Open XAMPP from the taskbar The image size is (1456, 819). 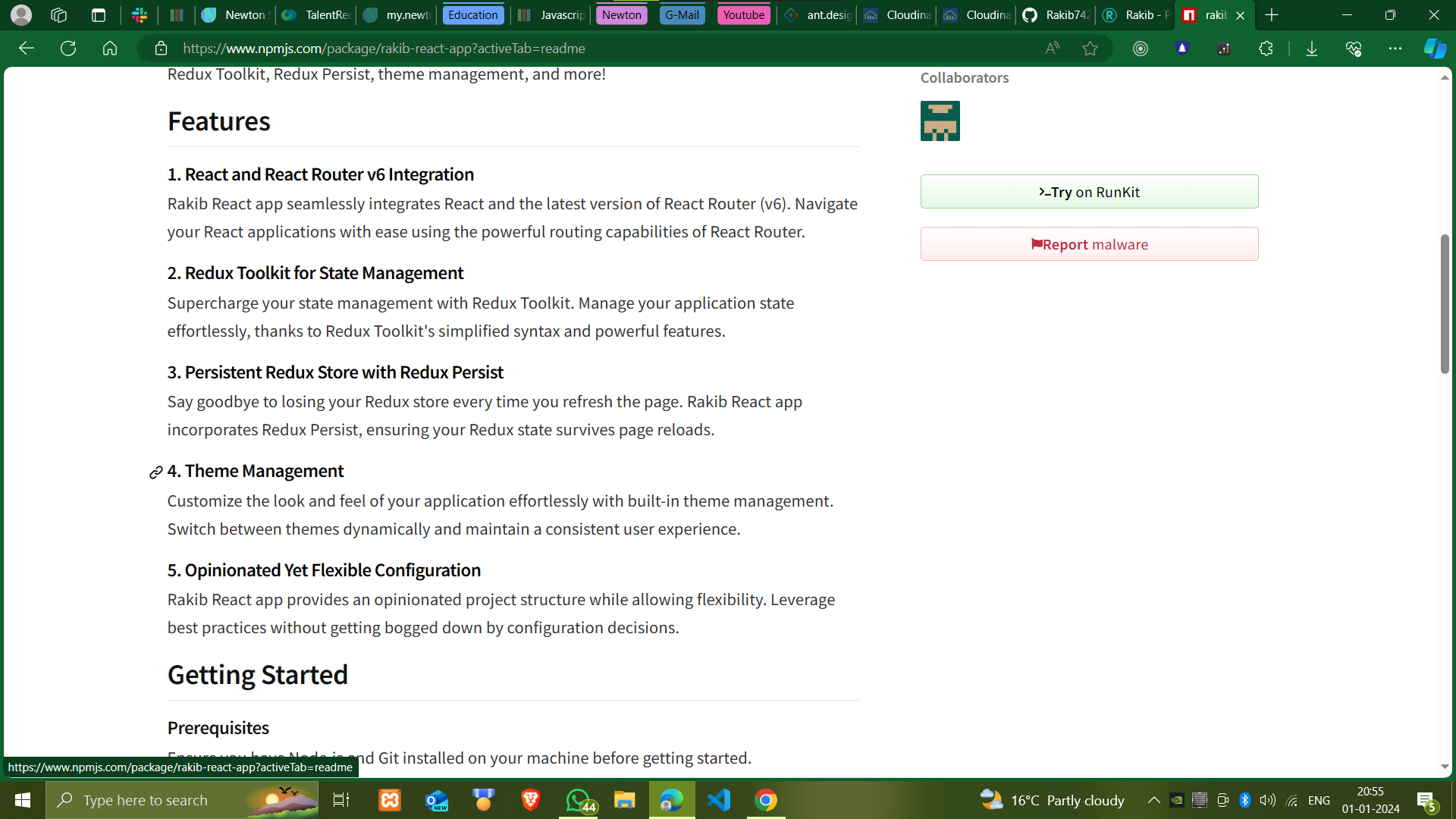click(x=390, y=800)
